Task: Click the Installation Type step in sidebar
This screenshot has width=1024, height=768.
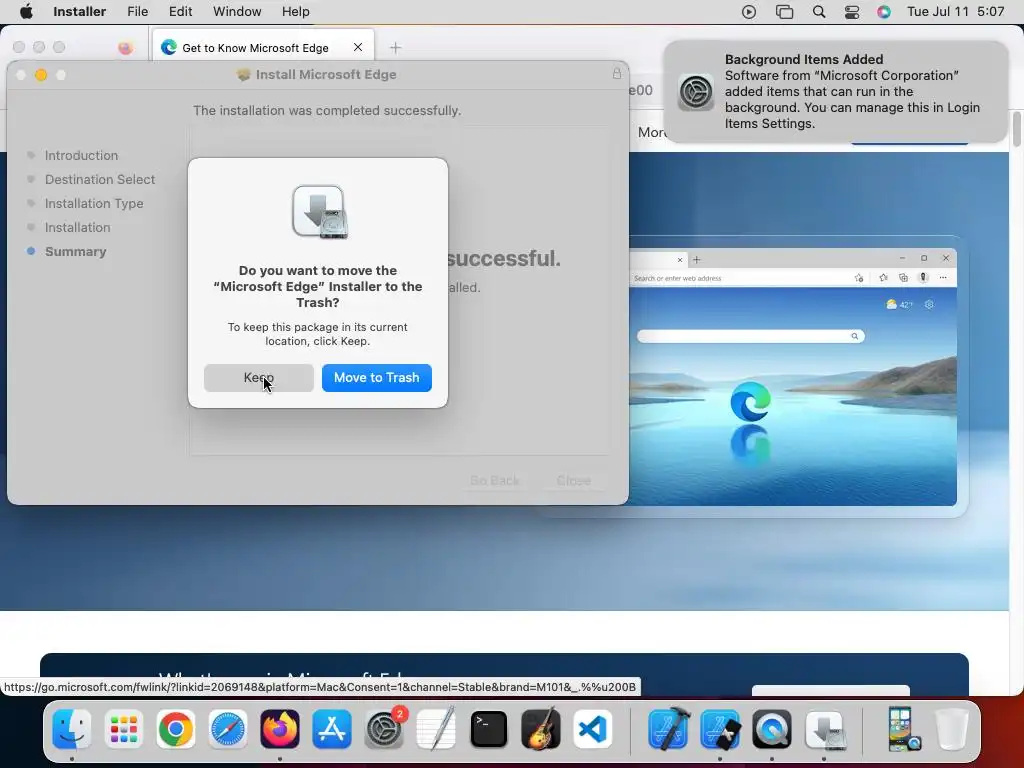Action: pyautogui.click(x=94, y=204)
